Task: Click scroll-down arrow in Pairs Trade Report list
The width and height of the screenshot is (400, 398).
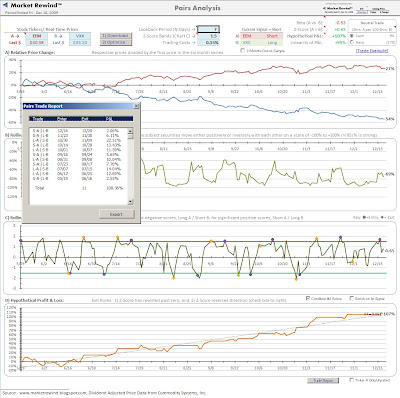Action: pyautogui.click(x=130, y=202)
